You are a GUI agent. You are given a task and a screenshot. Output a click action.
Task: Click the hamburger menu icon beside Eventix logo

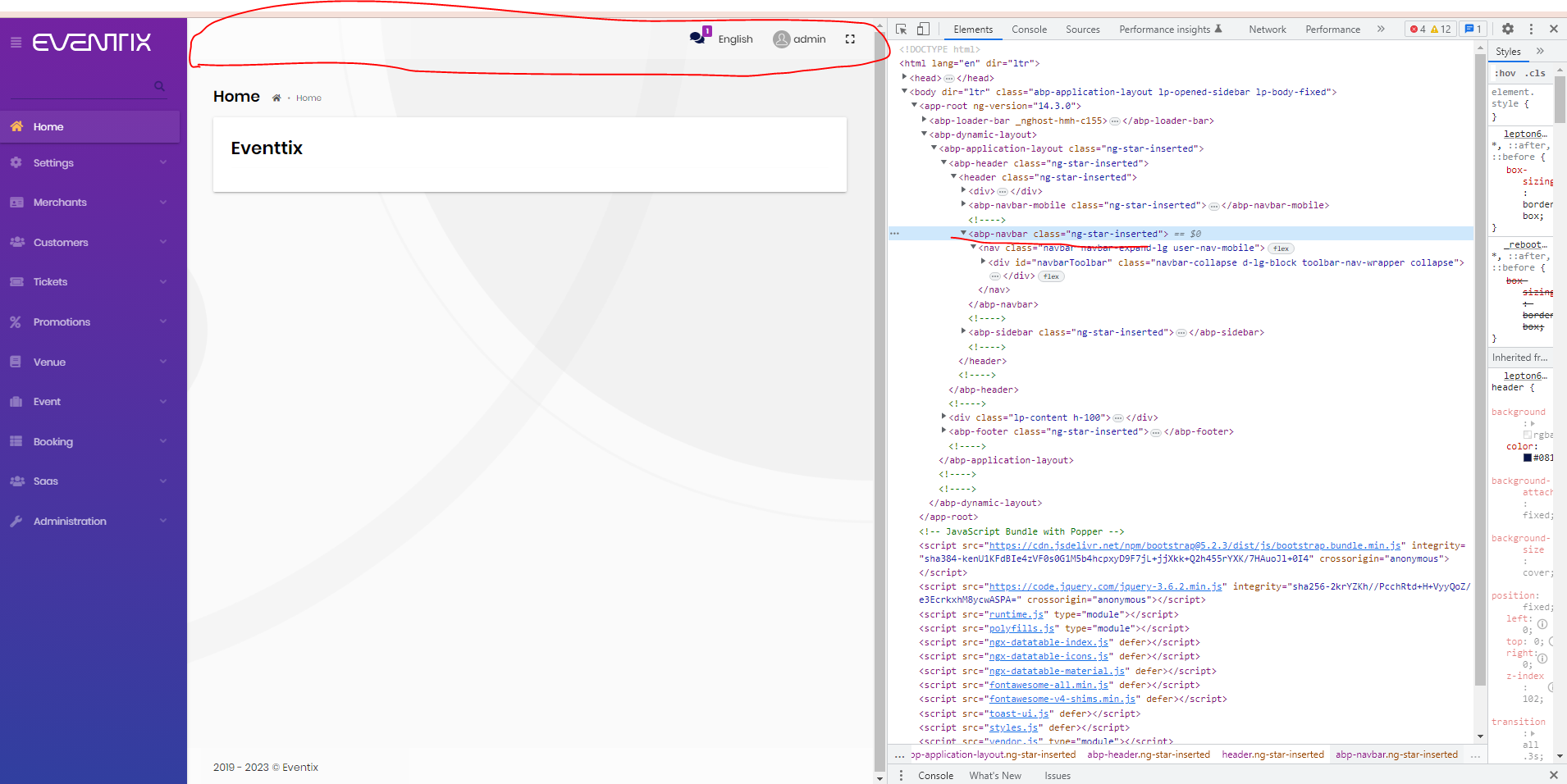16,42
